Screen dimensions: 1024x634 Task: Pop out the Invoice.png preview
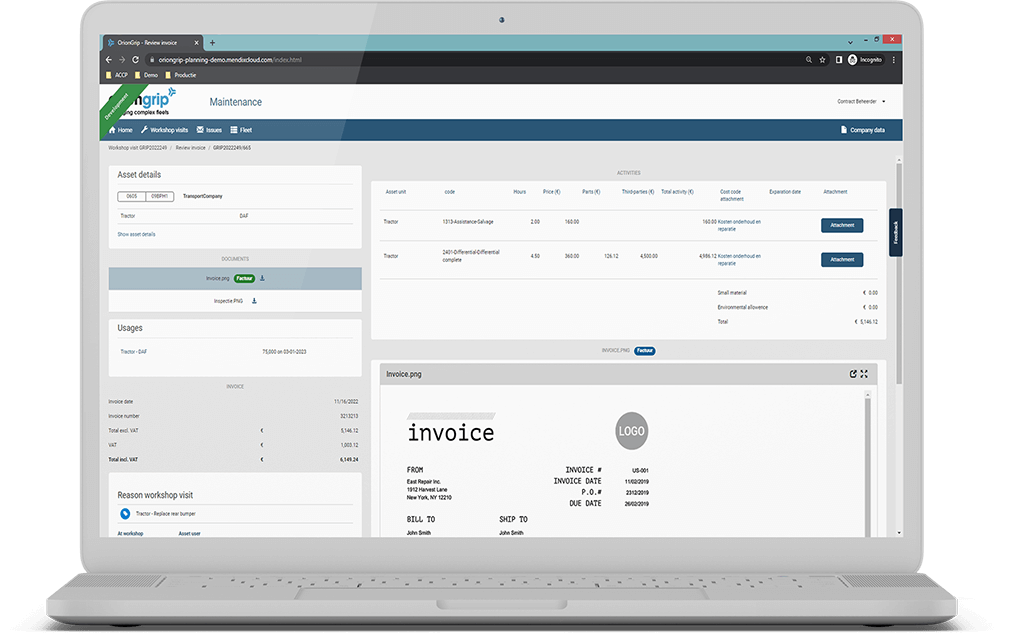853,373
